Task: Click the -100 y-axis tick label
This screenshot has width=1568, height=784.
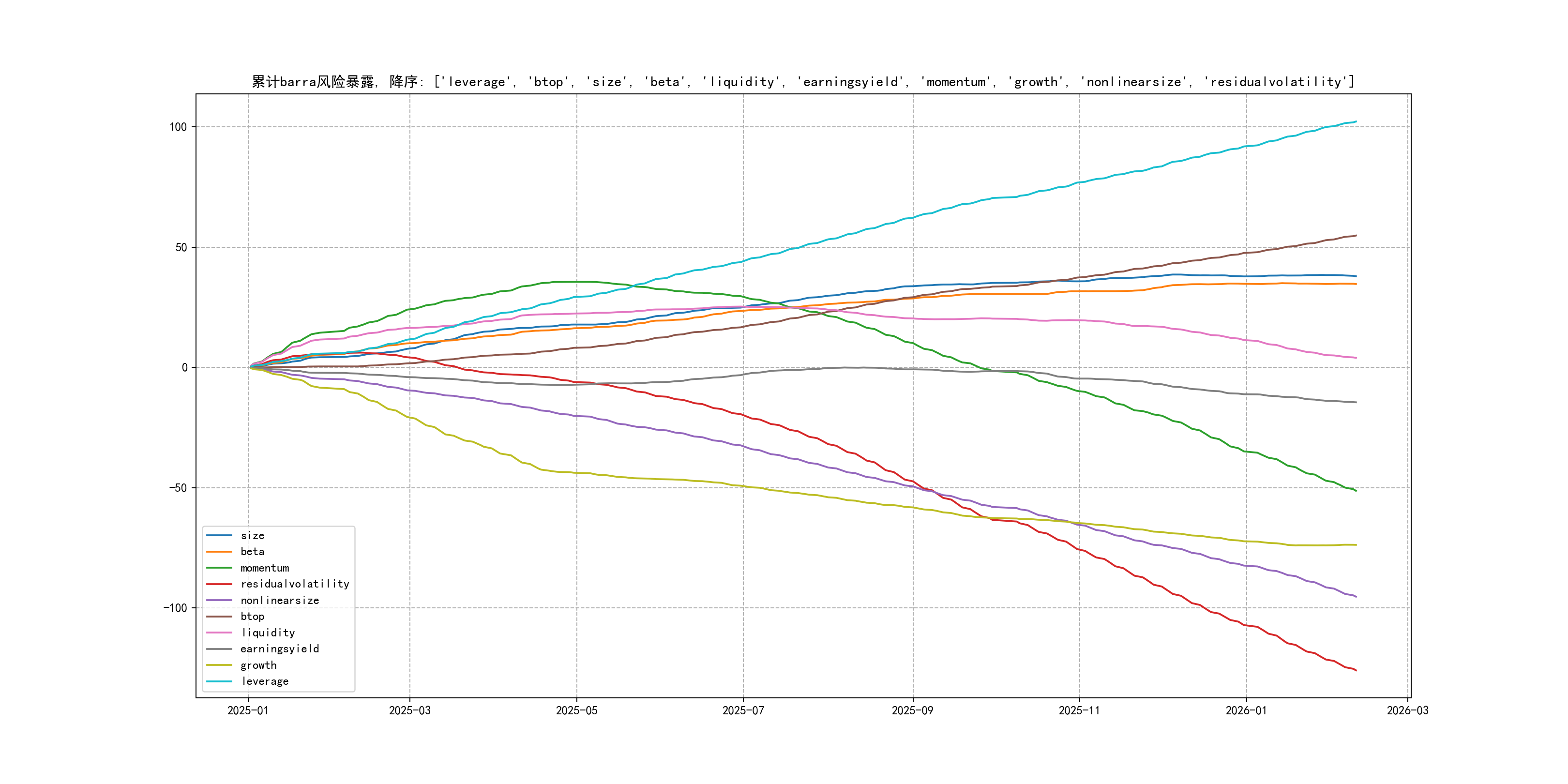Action: (175, 608)
